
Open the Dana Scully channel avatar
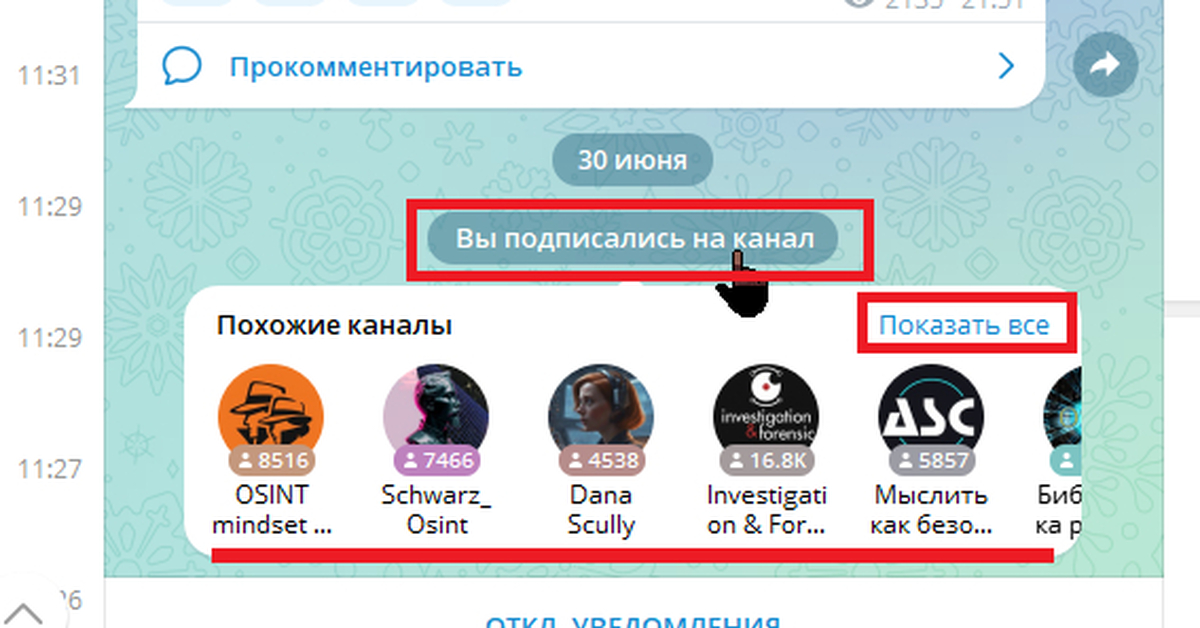click(601, 417)
